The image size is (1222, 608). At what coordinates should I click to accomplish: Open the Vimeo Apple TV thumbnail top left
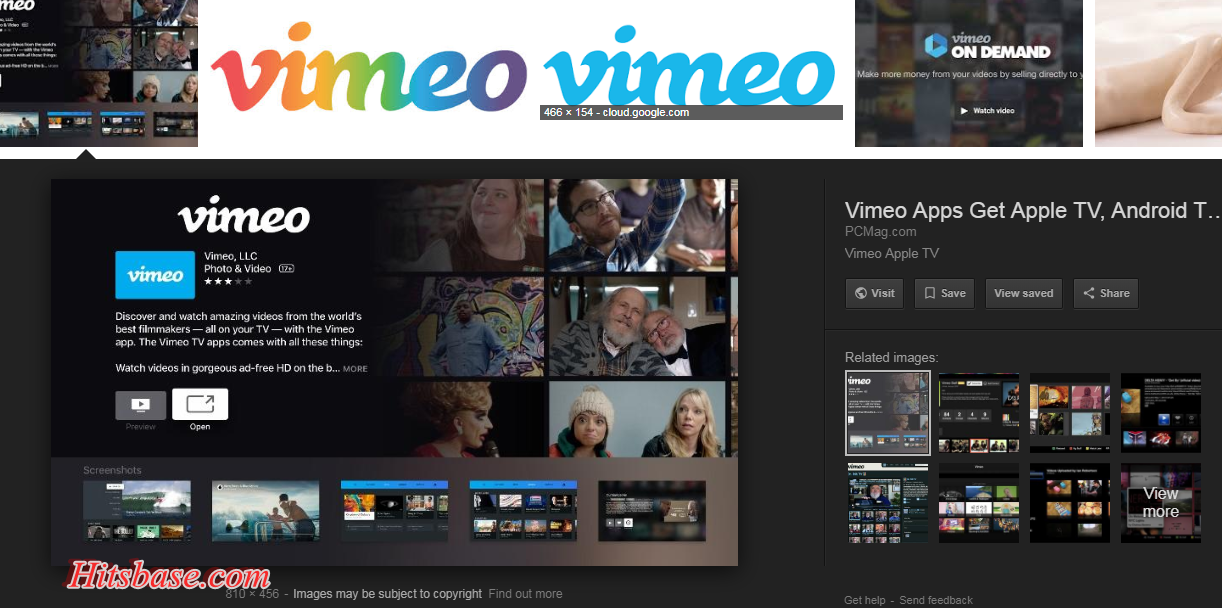(99, 73)
